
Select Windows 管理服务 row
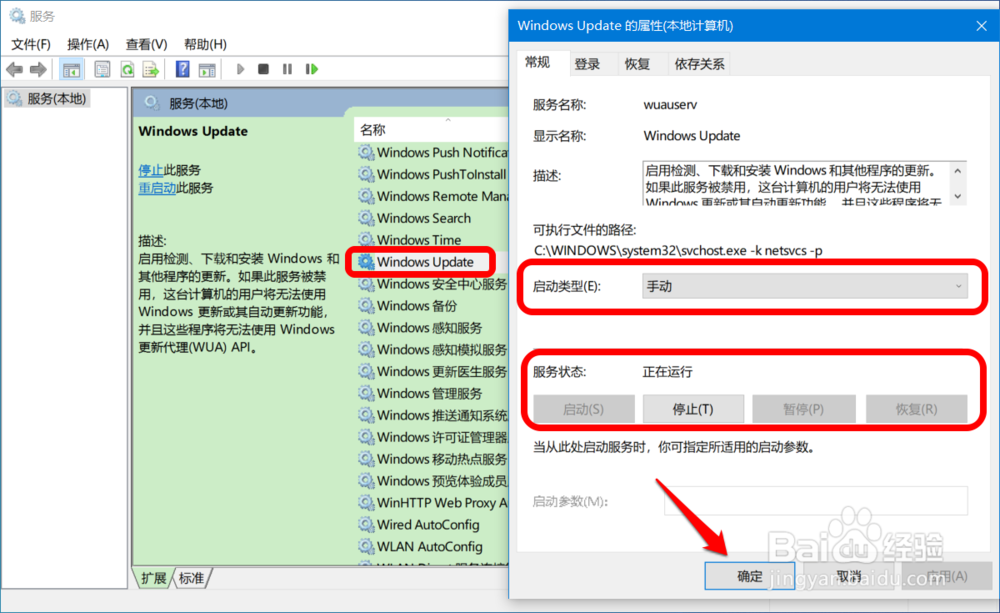(432, 393)
